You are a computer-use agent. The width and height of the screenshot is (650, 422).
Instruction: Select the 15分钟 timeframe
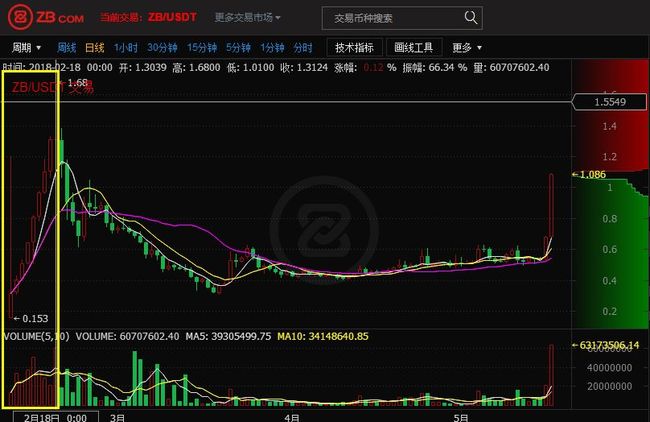202,48
